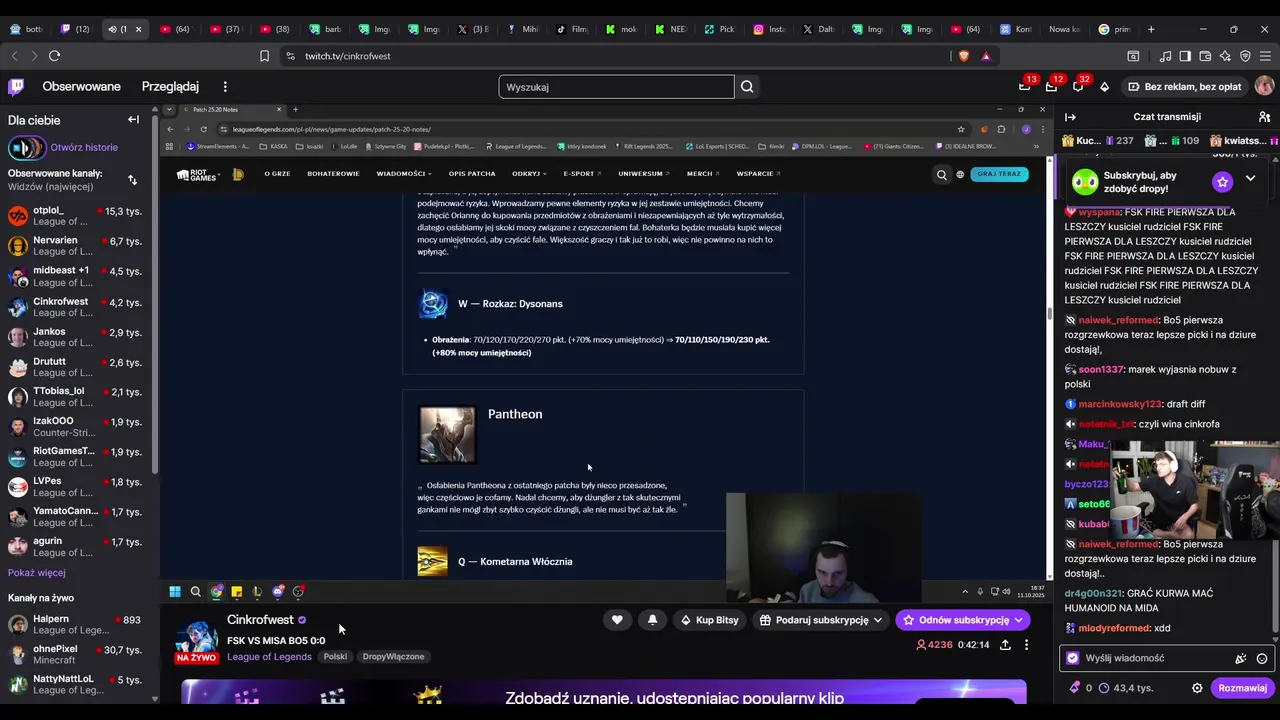The image size is (1280, 720).
Task: Click the Wyszukaj search field
Action: (x=616, y=87)
